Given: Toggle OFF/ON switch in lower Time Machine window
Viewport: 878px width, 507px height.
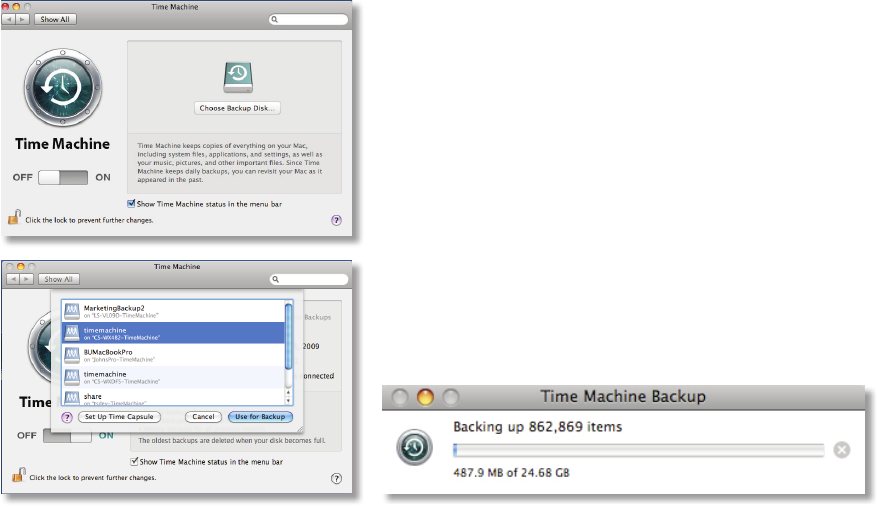Looking at the screenshot, I should pyautogui.click(x=67, y=436).
